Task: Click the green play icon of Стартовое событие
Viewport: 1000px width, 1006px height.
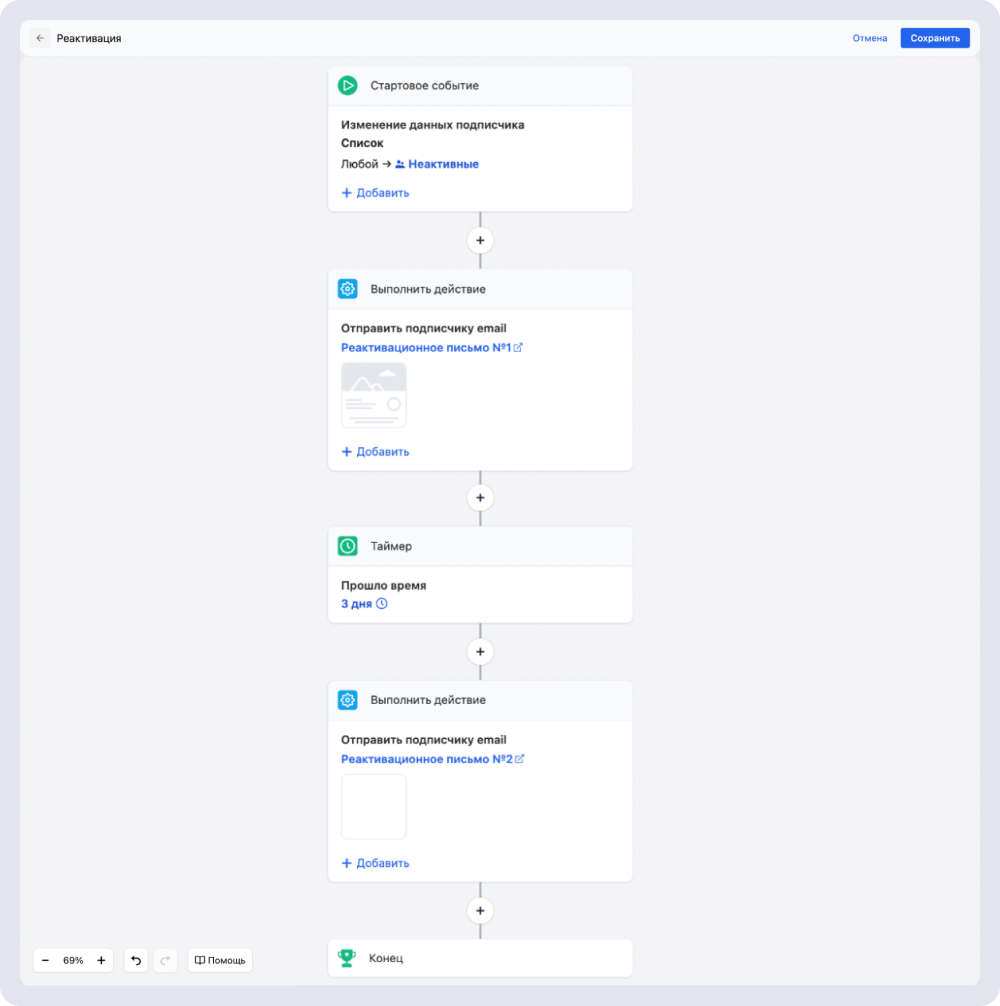Action: pos(348,85)
